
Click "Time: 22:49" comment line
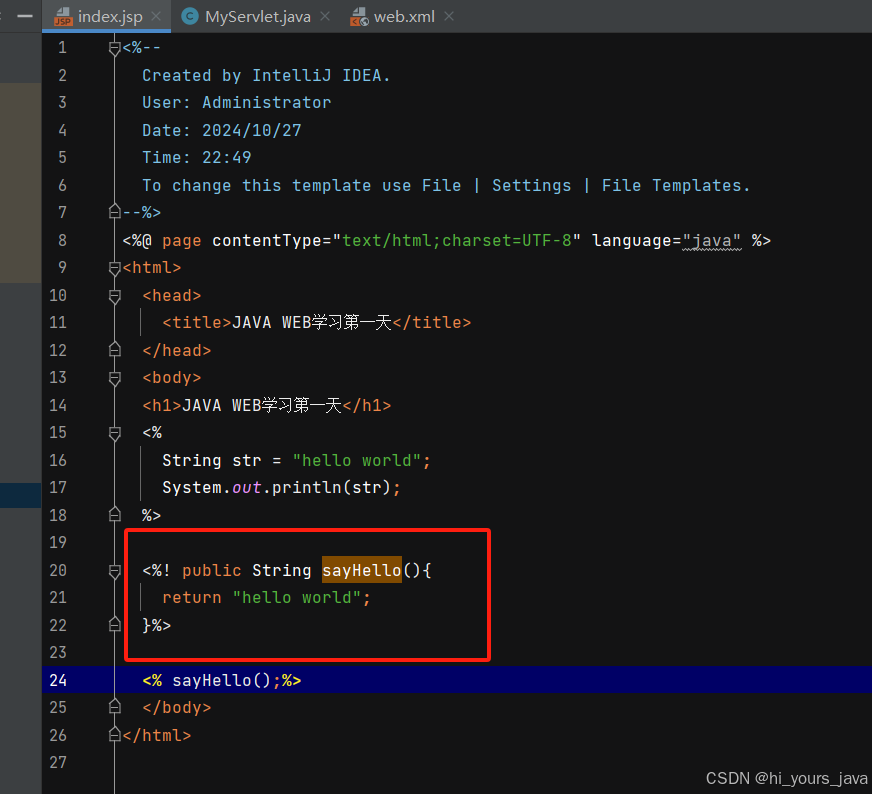[x=197, y=157]
